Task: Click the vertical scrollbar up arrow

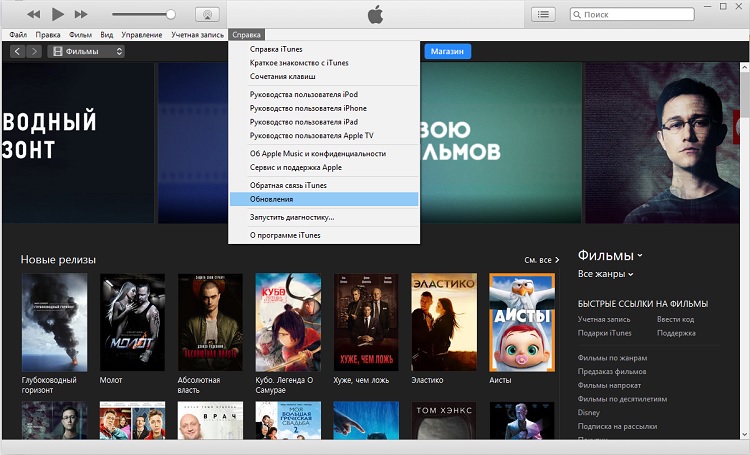Action: [x=745, y=67]
